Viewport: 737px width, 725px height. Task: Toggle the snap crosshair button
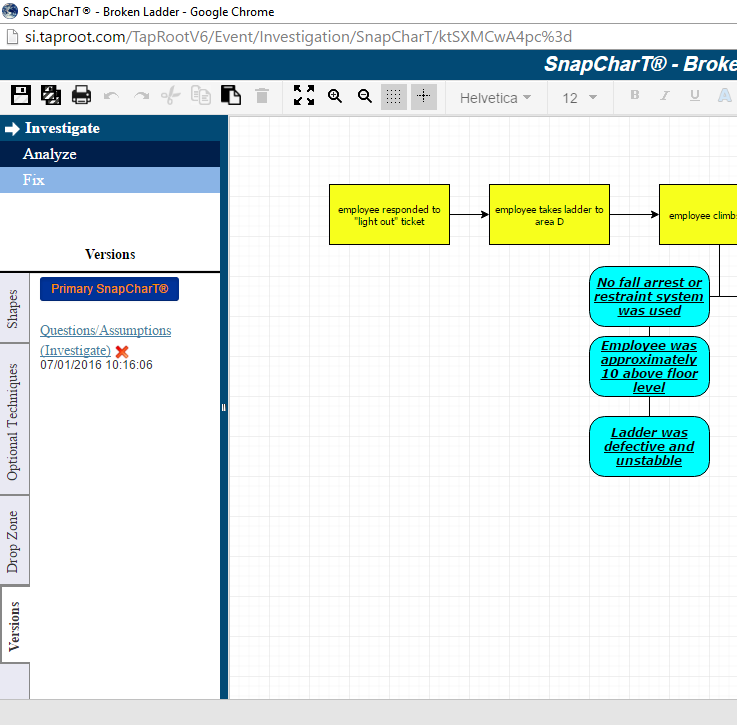[x=424, y=96]
